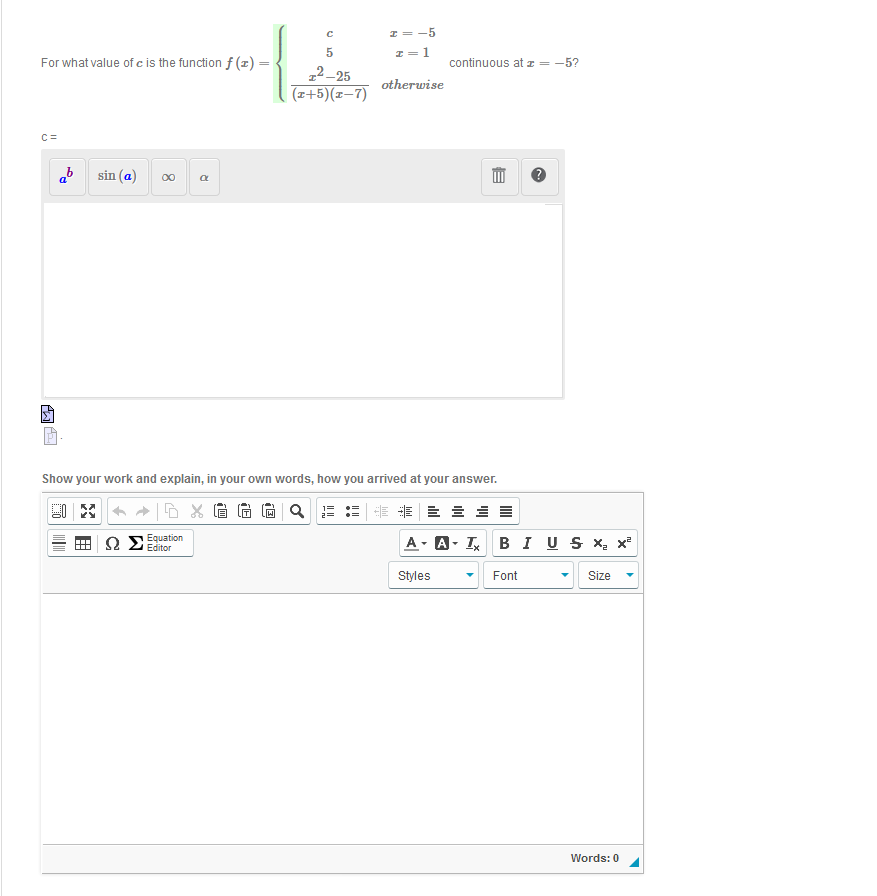877x896 pixels.
Task: Open the Styles dropdown
Action: (x=432, y=575)
